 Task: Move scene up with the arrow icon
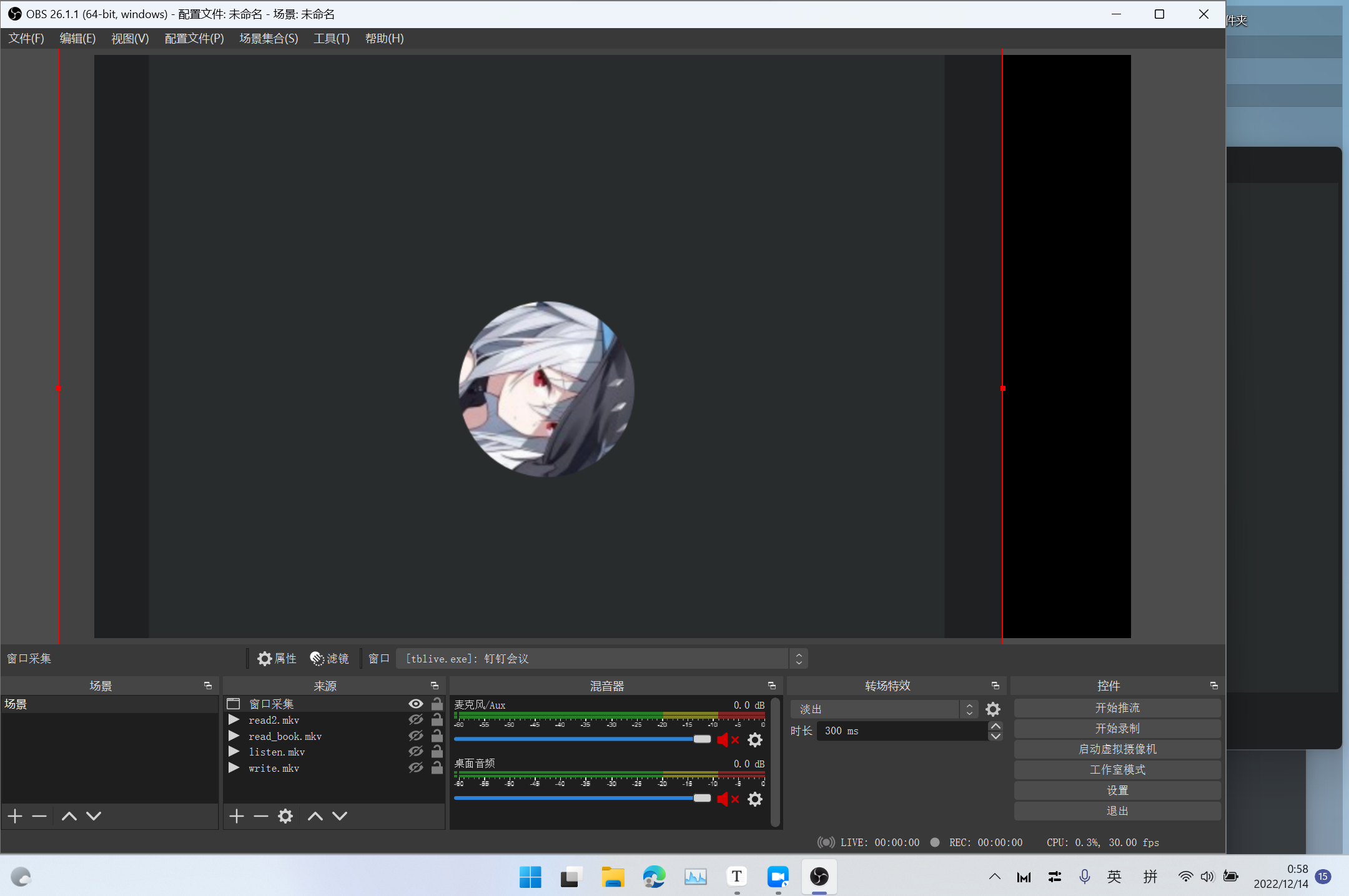[x=69, y=816]
